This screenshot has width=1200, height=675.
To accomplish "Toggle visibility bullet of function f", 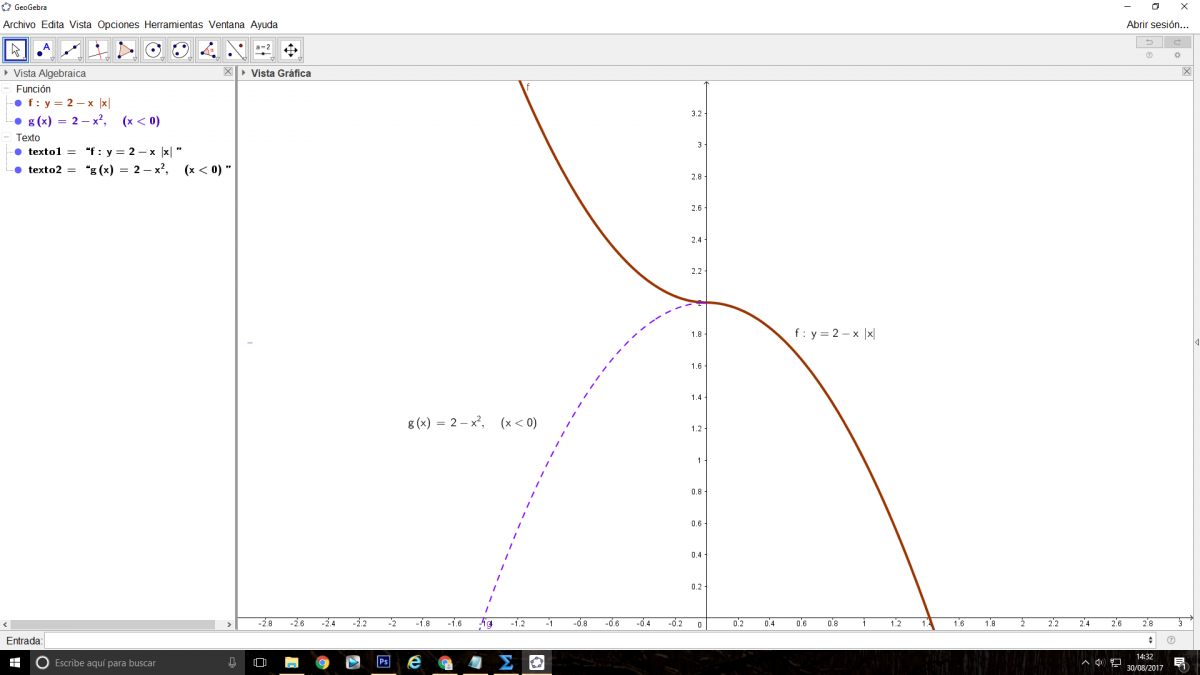I will point(18,103).
